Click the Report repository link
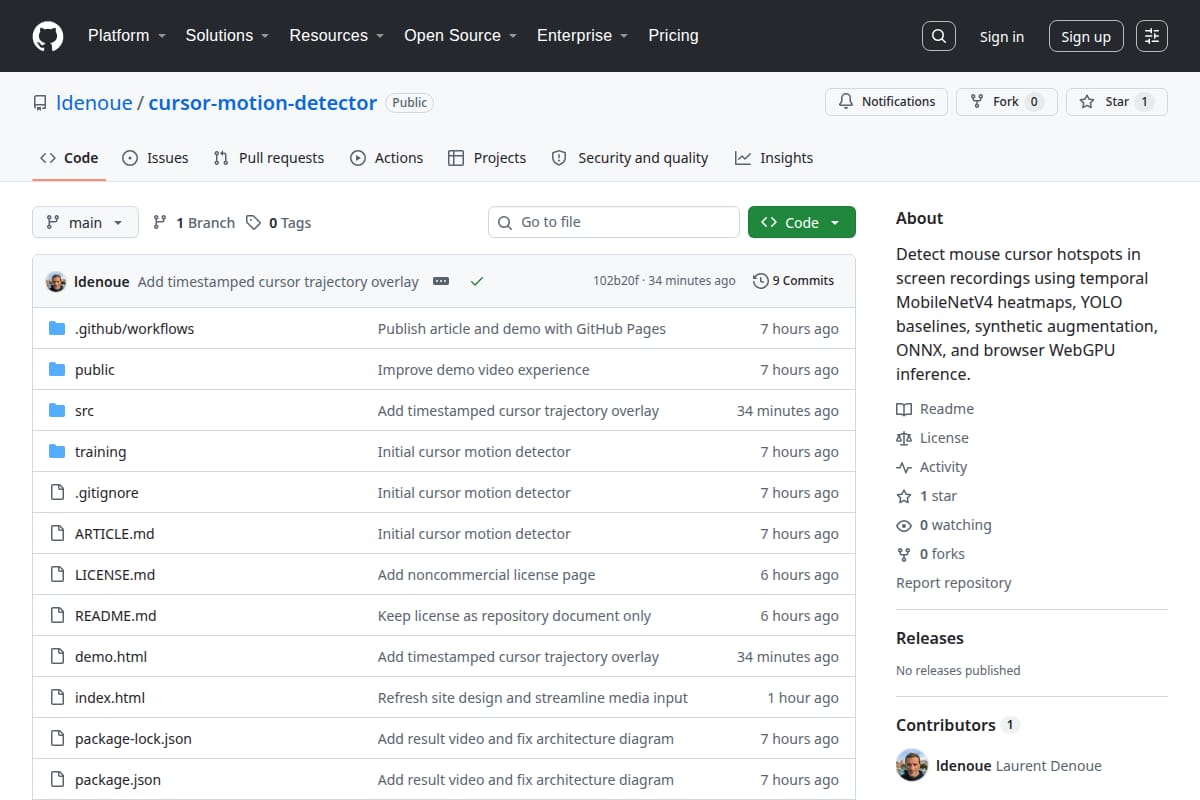Image resolution: width=1200 pixels, height=800 pixels. coord(954,583)
